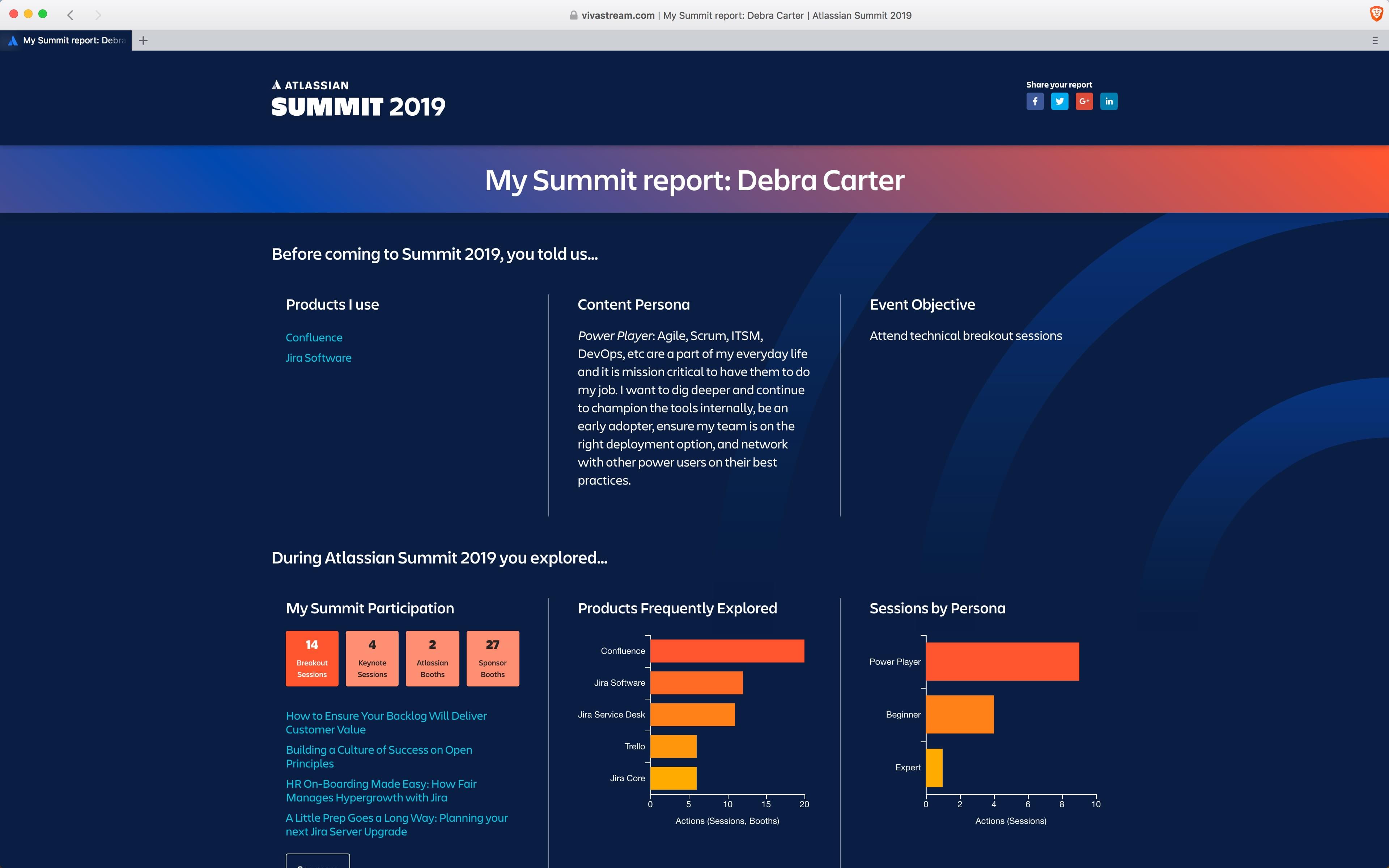Open How to Ensure Your Backlog session link
The width and height of the screenshot is (1389, 868).
click(x=386, y=723)
